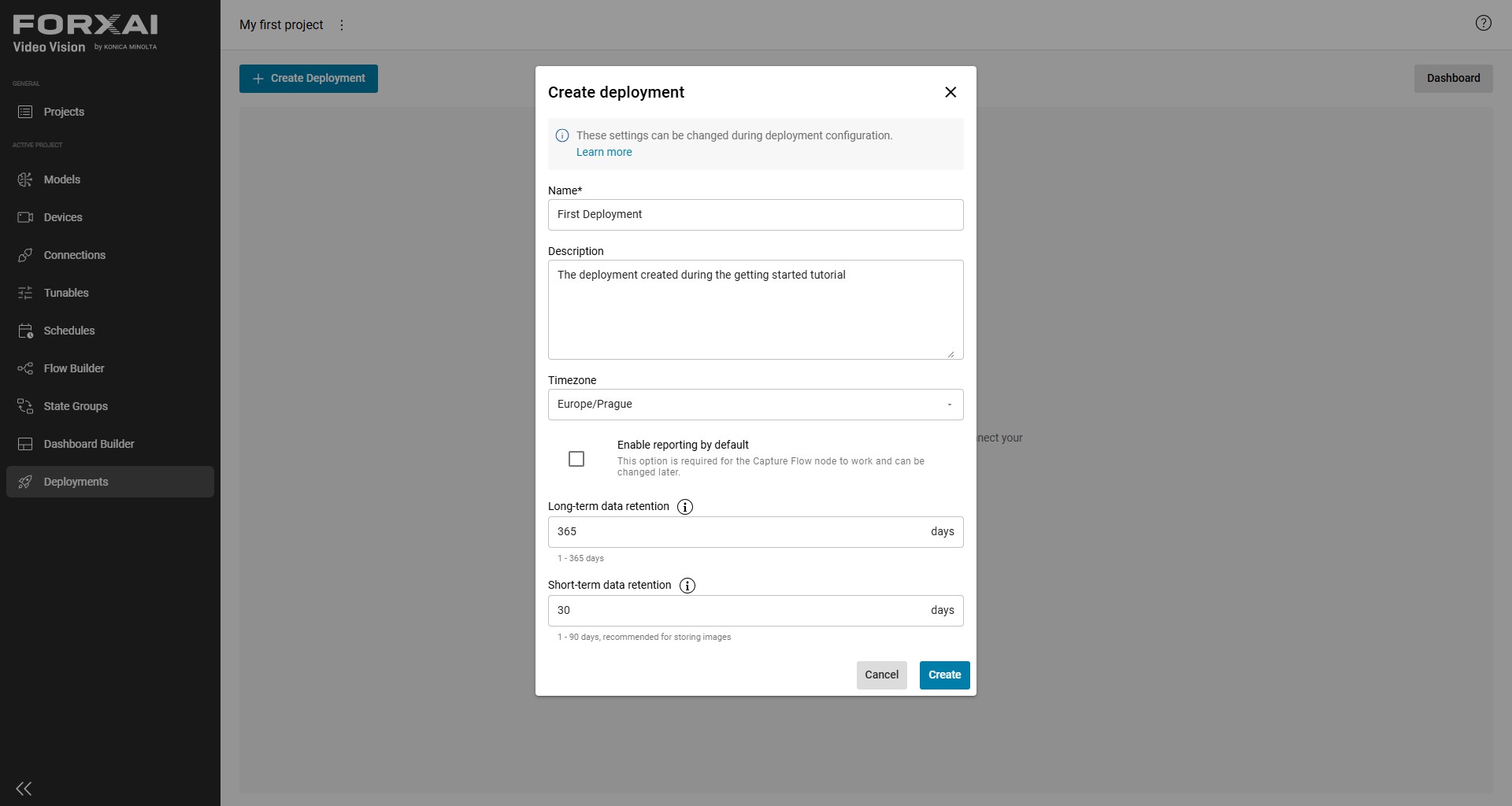Collapse the sidebar with double chevron
Image resolution: width=1512 pixels, height=806 pixels.
click(x=24, y=789)
